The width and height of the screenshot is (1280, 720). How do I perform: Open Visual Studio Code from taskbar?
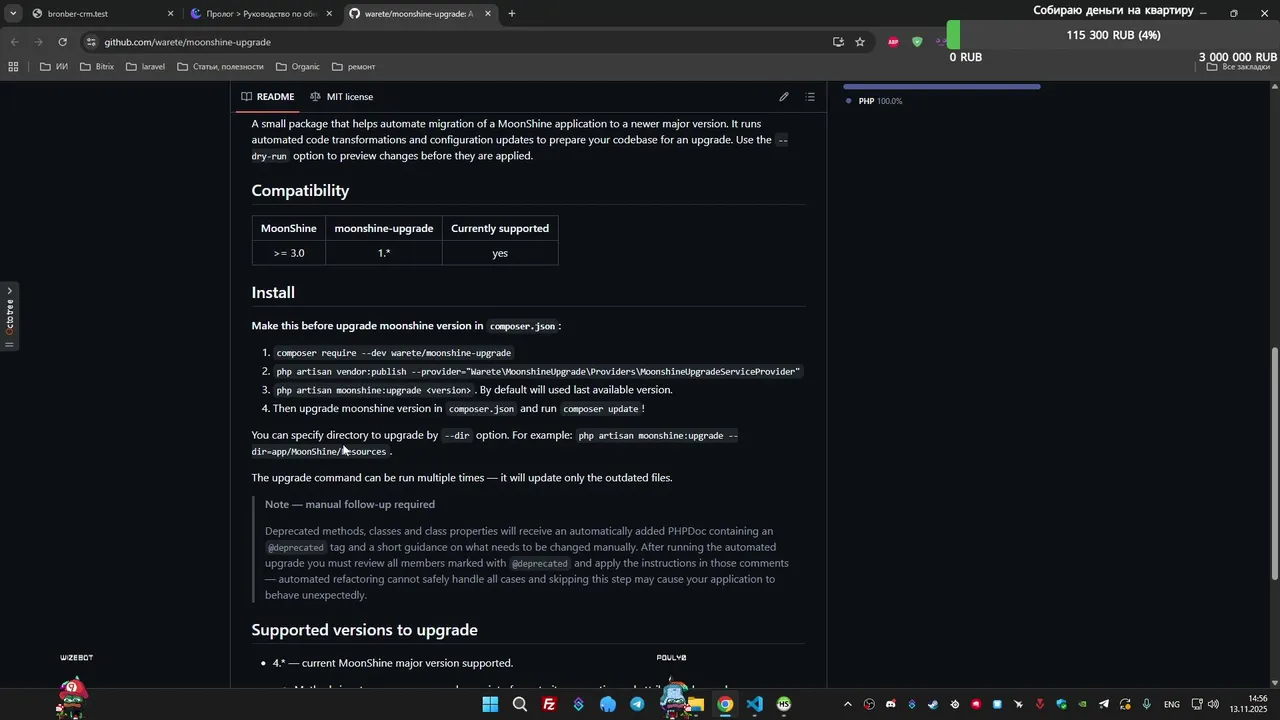tap(754, 704)
